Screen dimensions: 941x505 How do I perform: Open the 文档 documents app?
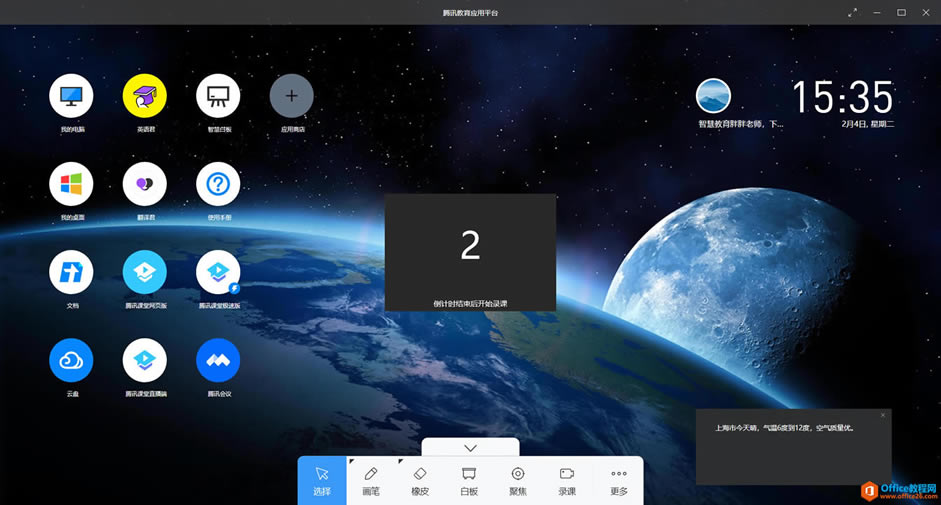coord(71,273)
